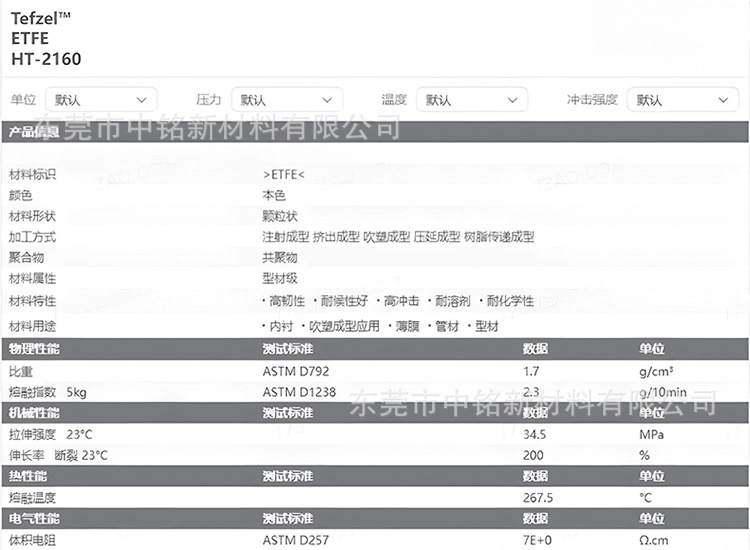Open the 压力 dropdown set to 默认
Viewport: 750px width, 550px height.
tap(287, 100)
